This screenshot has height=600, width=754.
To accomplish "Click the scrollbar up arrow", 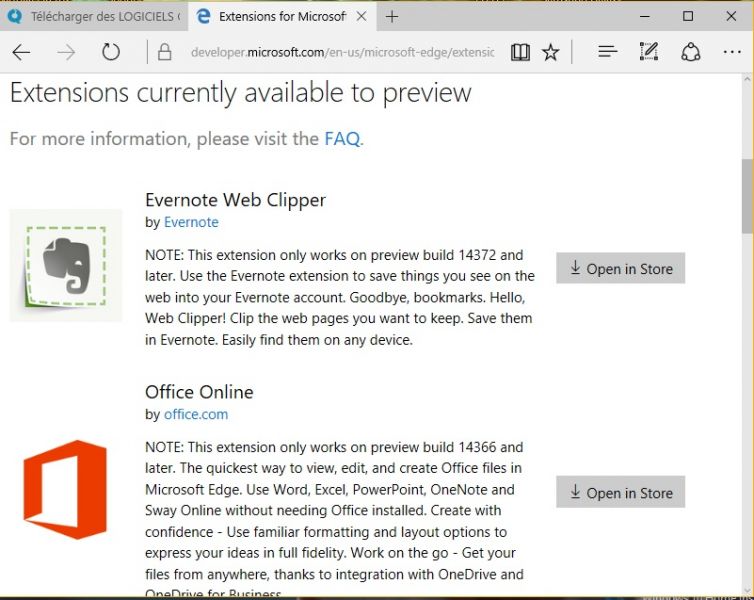I will 747,79.
